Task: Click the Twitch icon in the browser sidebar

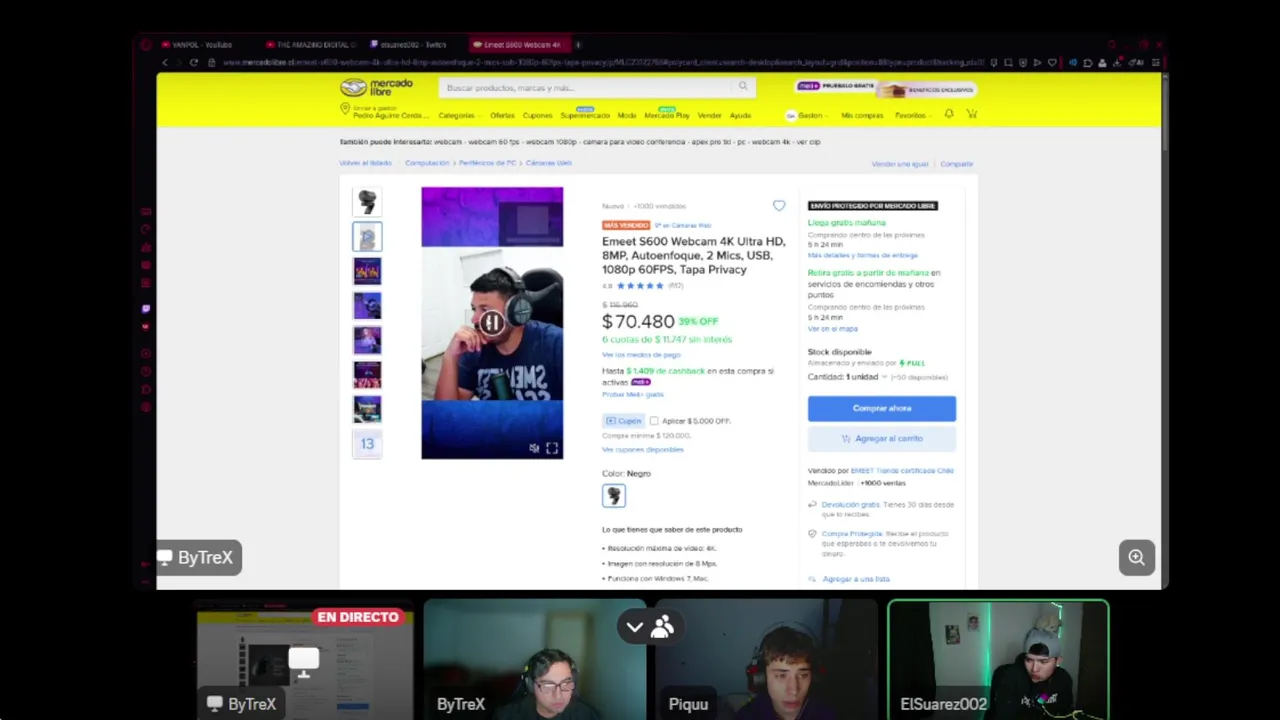Action: [x=146, y=309]
